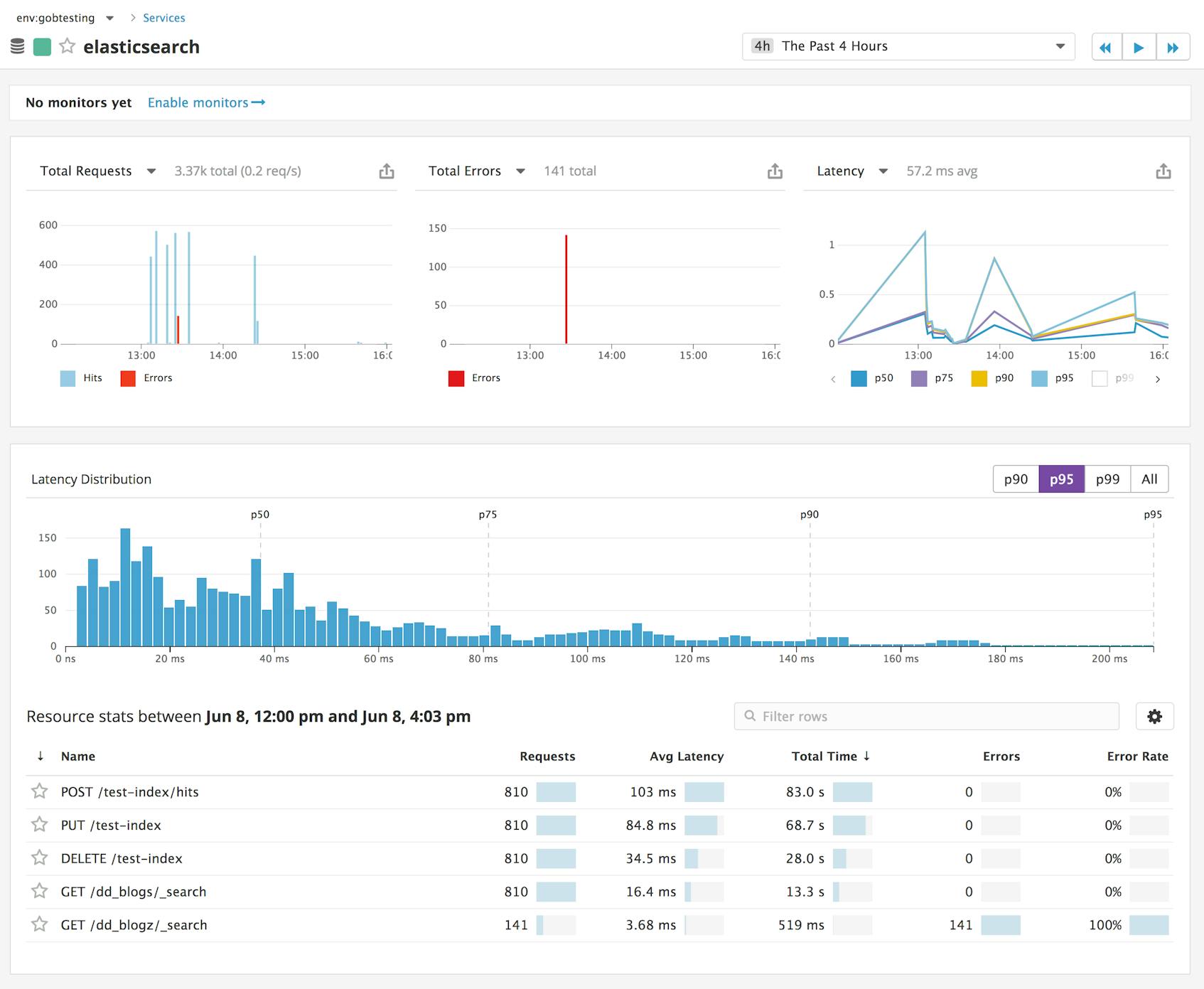Click the export icon on Total Errors chart
Image resolution: width=1204 pixels, height=989 pixels.
(x=774, y=171)
